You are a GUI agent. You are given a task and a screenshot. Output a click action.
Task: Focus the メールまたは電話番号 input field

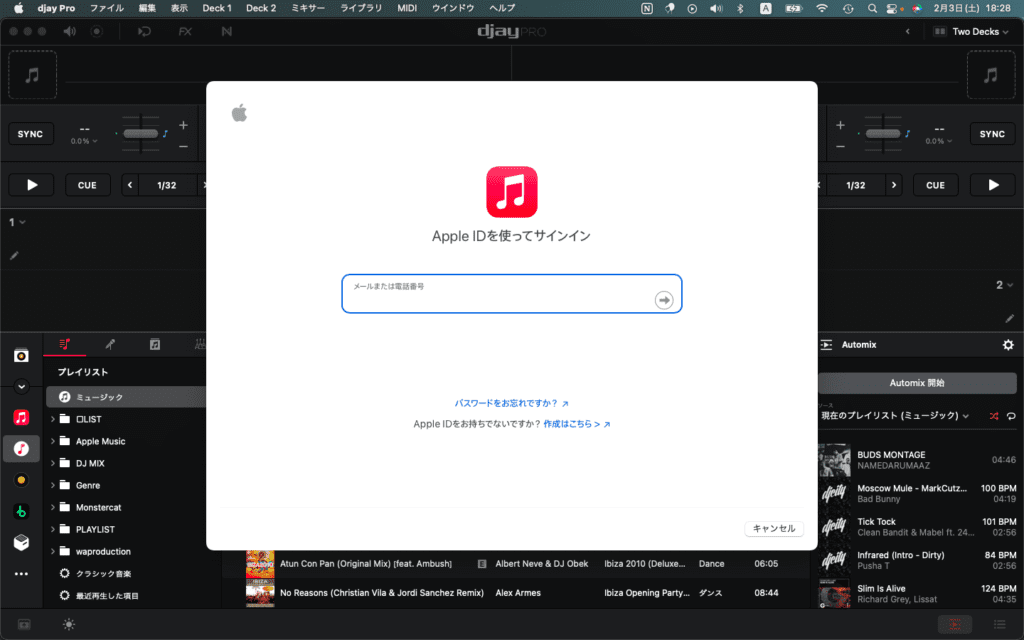(x=511, y=294)
